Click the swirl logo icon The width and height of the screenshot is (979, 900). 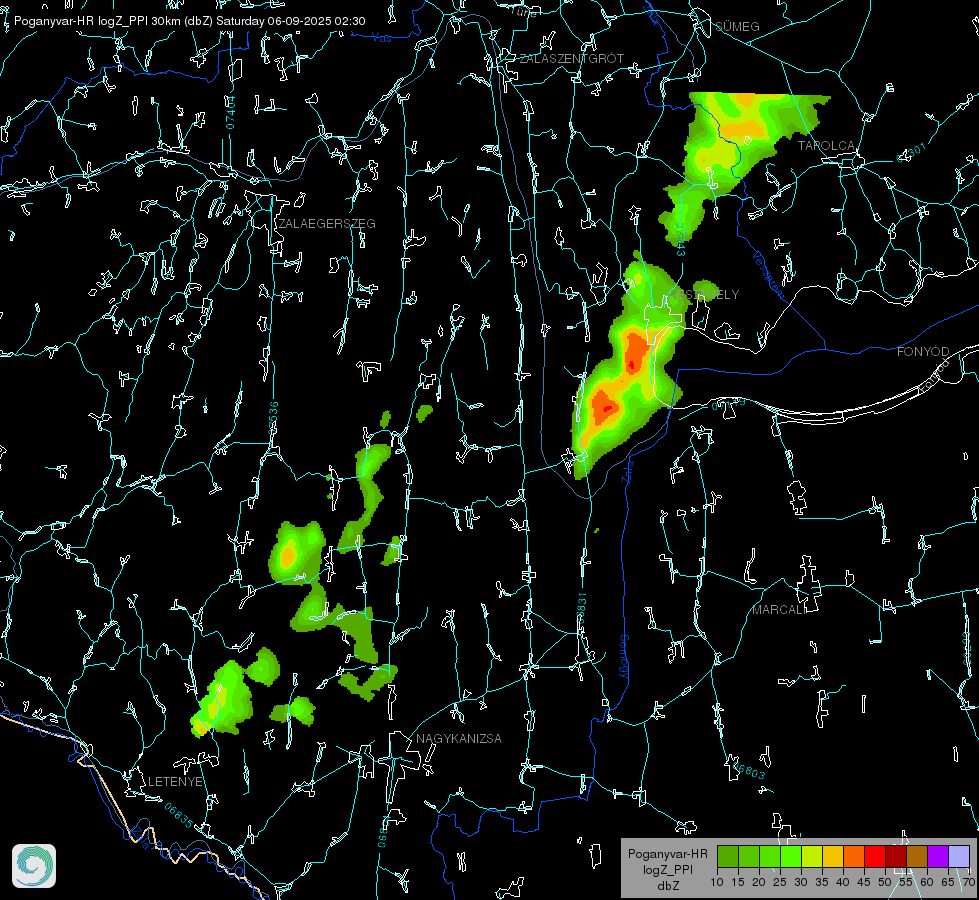tap(34, 866)
